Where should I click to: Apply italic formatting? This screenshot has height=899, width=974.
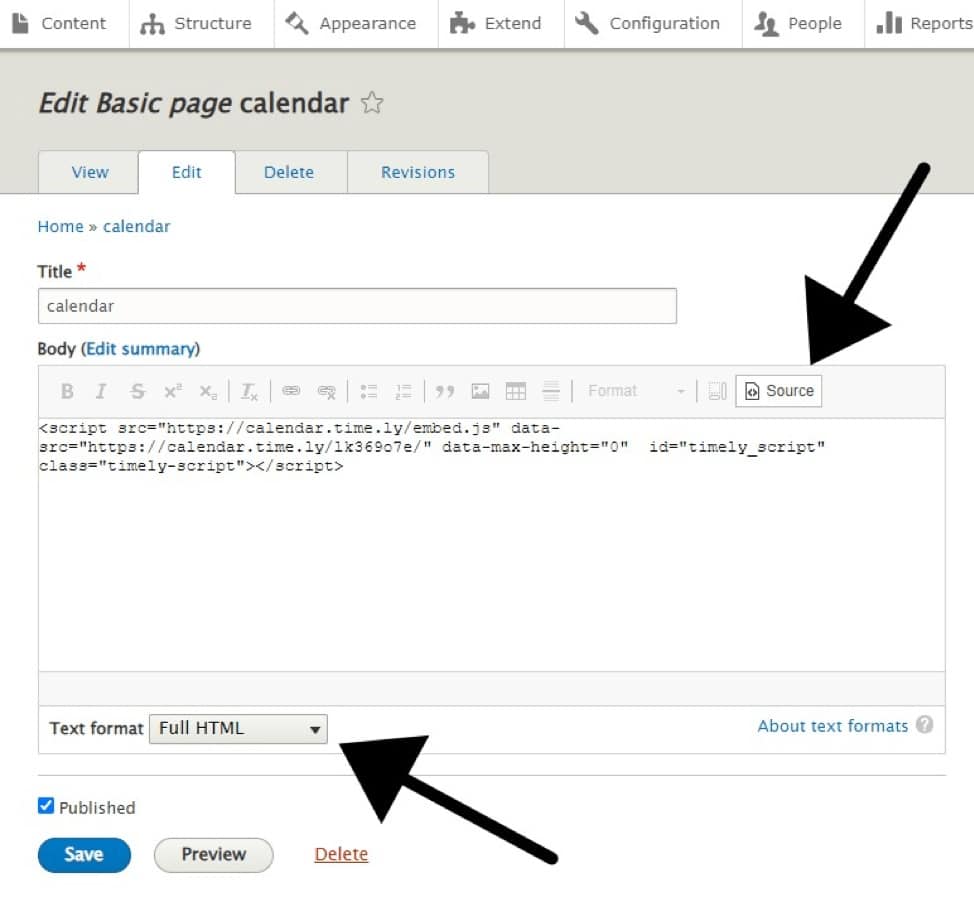[x=102, y=391]
